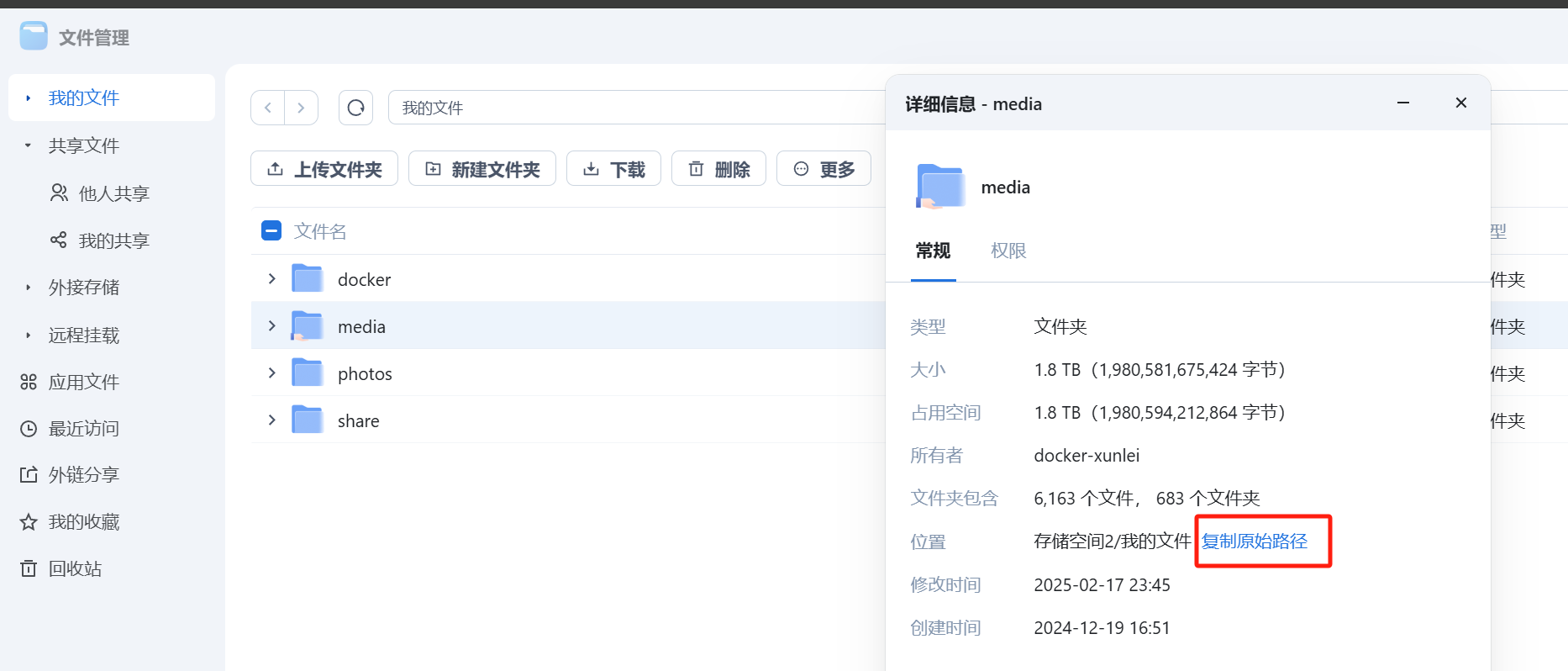This screenshot has height=671, width=1568.
Task: Minimize the 详细信息 media dialog
Action: [1403, 103]
